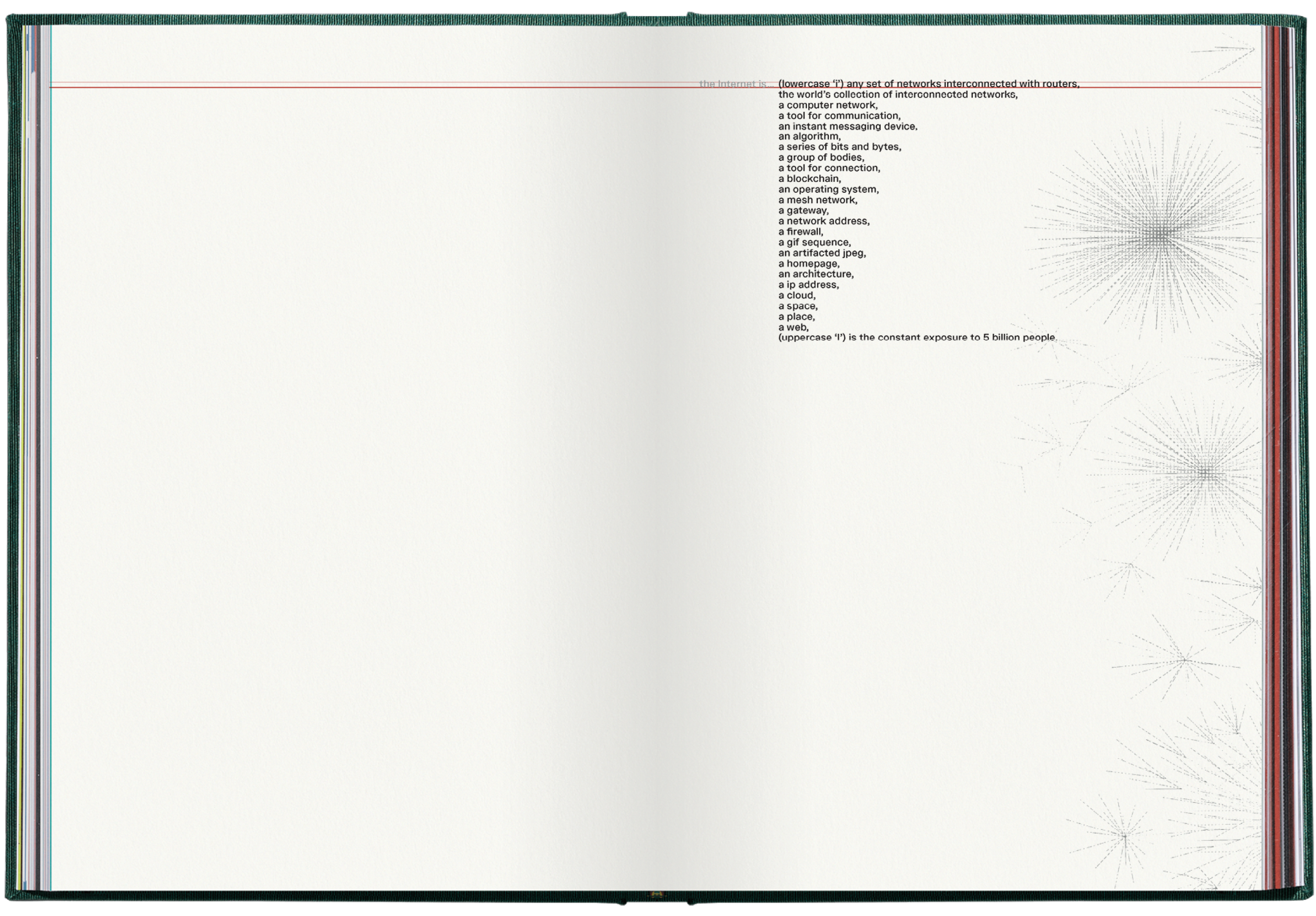The width and height of the screenshot is (1316, 916).
Task: Click on 'a group of bodies,'
Action: (x=821, y=158)
